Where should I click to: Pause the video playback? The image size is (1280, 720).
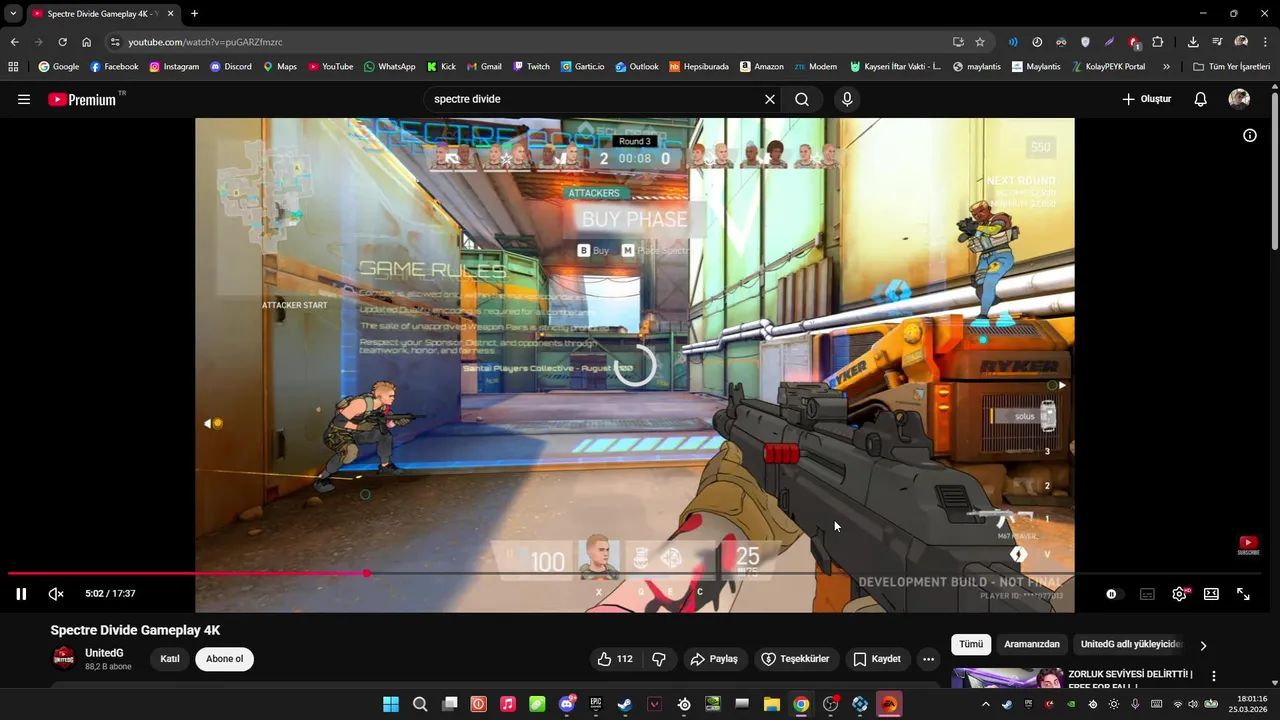pyautogui.click(x=21, y=594)
